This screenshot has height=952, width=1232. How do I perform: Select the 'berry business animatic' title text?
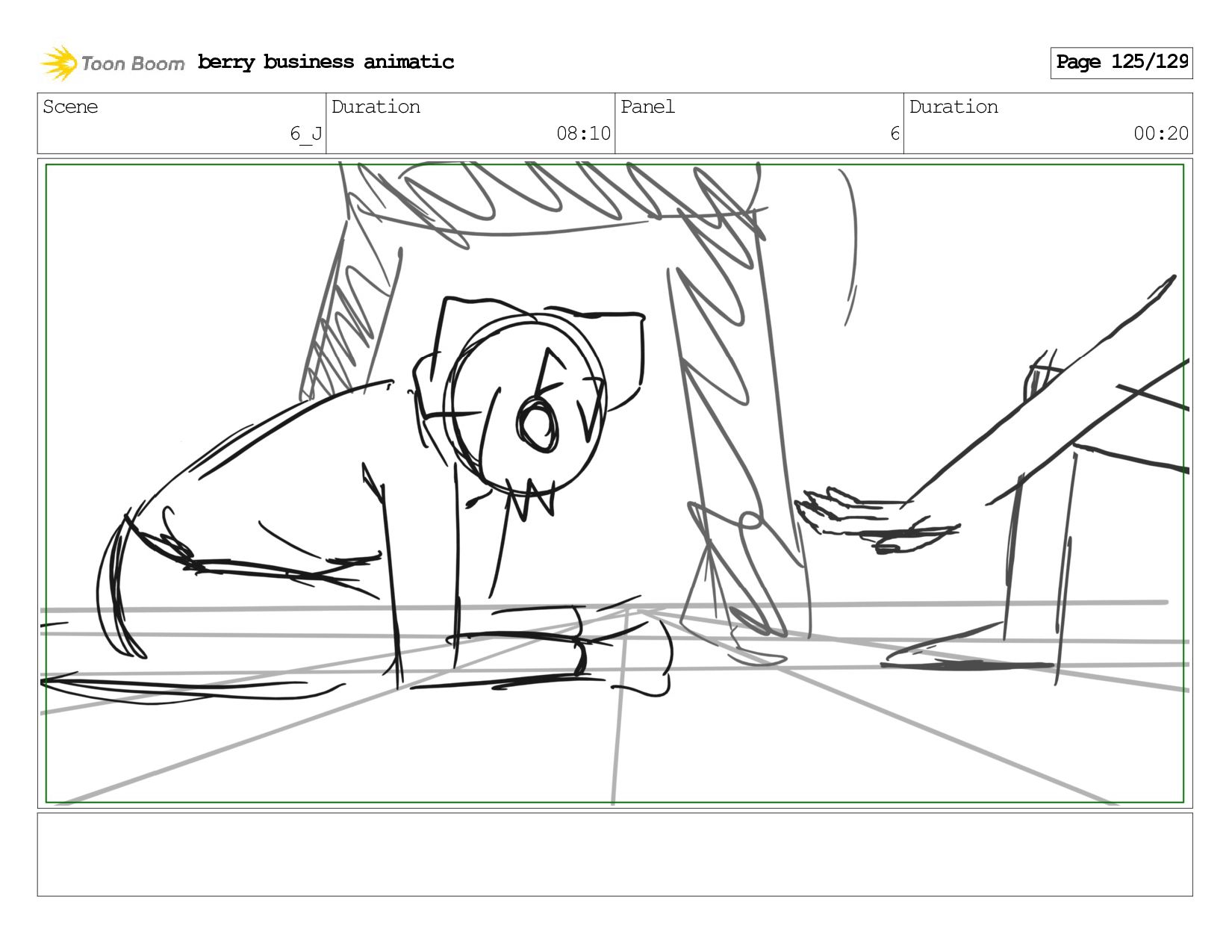[326, 62]
